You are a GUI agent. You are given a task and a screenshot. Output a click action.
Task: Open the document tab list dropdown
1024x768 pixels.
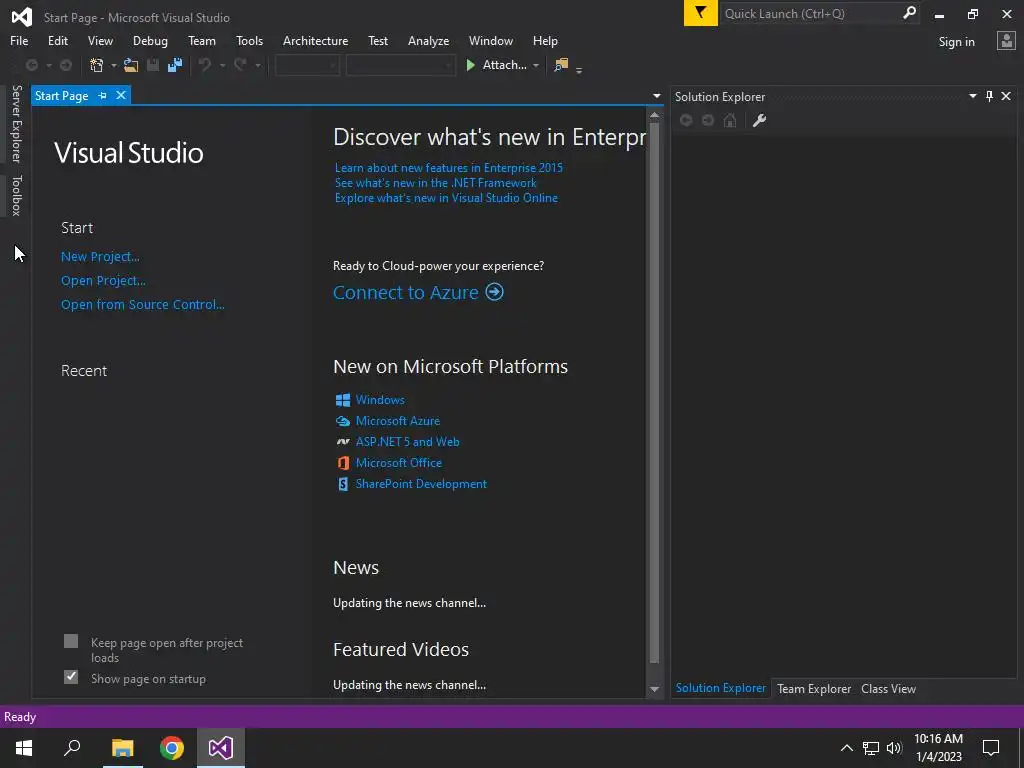click(656, 96)
